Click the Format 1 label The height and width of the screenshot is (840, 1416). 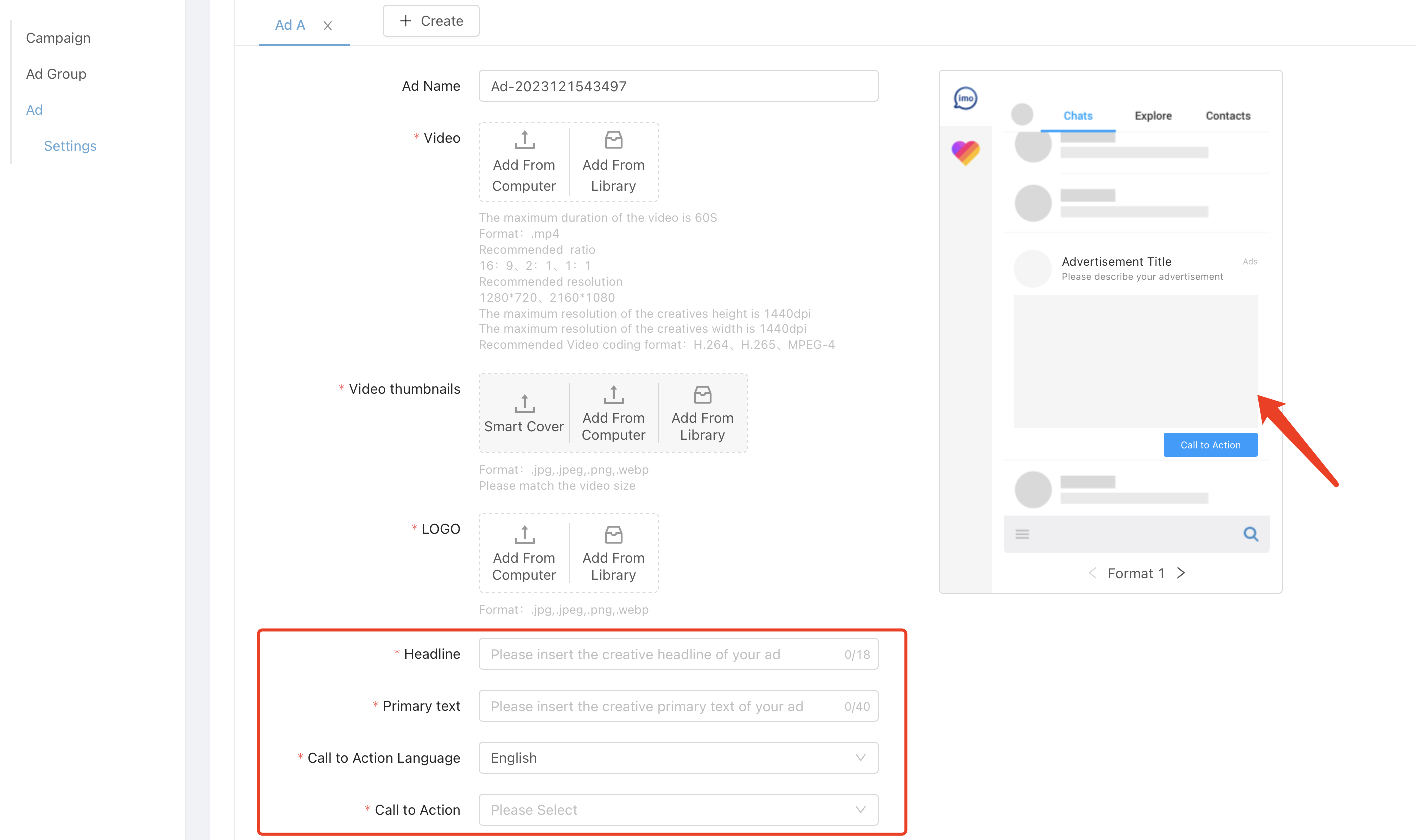(x=1136, y=573)
